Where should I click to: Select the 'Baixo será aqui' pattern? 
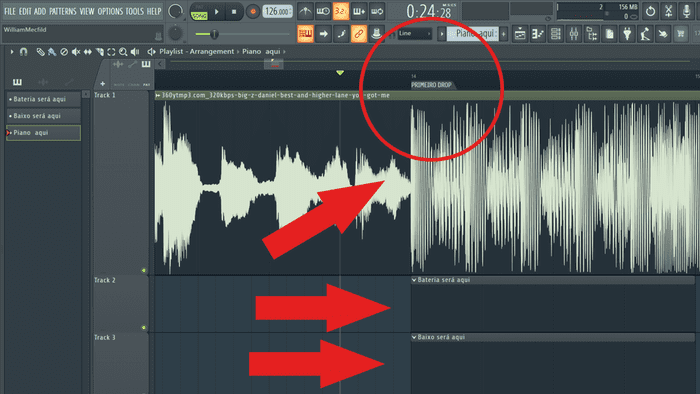[43, 116]
